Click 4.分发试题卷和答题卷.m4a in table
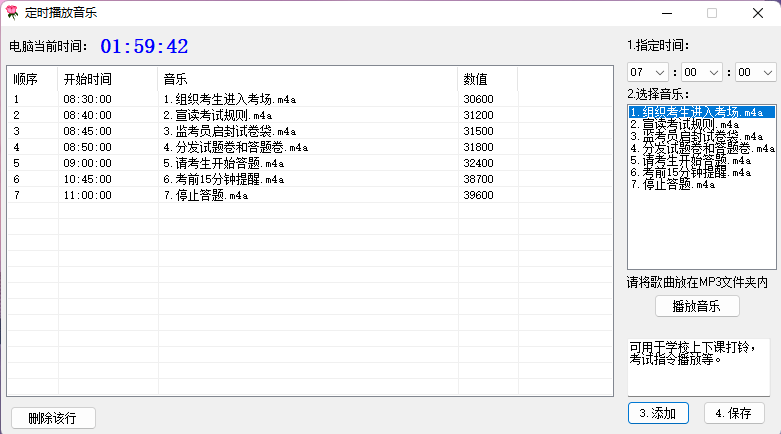Screen dimensions: 781x434 click(236, 147)
